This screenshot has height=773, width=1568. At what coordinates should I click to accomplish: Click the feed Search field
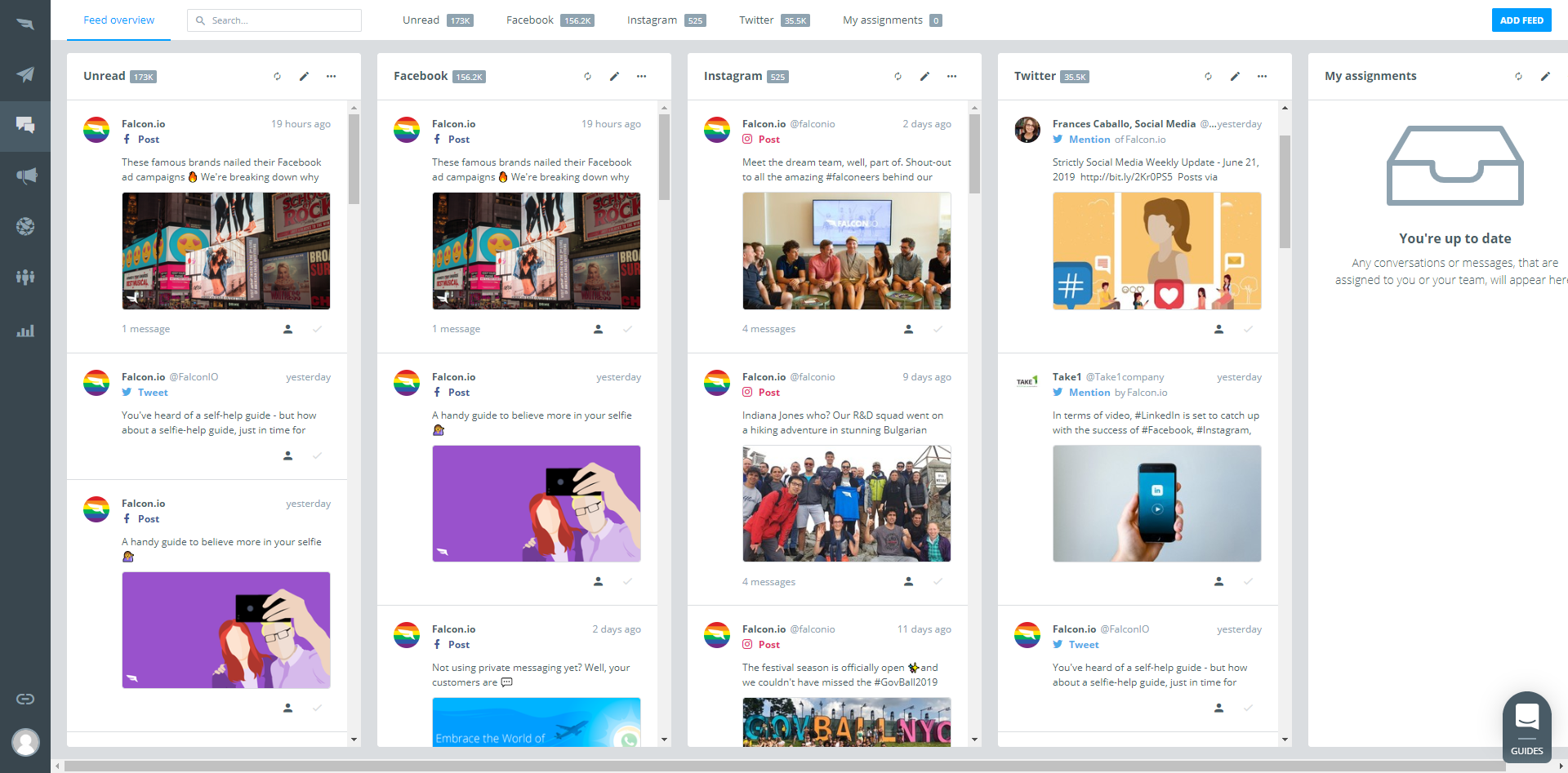tap(274, 20)
